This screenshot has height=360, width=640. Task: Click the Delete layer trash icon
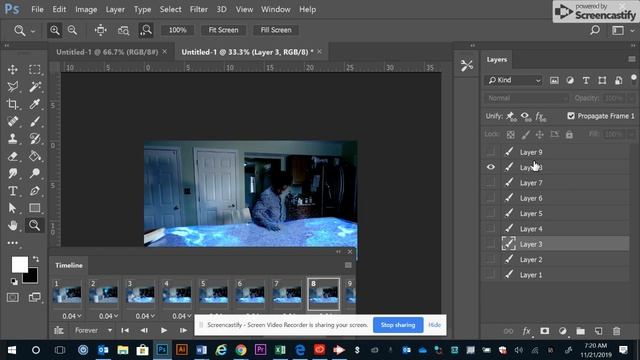616,331
